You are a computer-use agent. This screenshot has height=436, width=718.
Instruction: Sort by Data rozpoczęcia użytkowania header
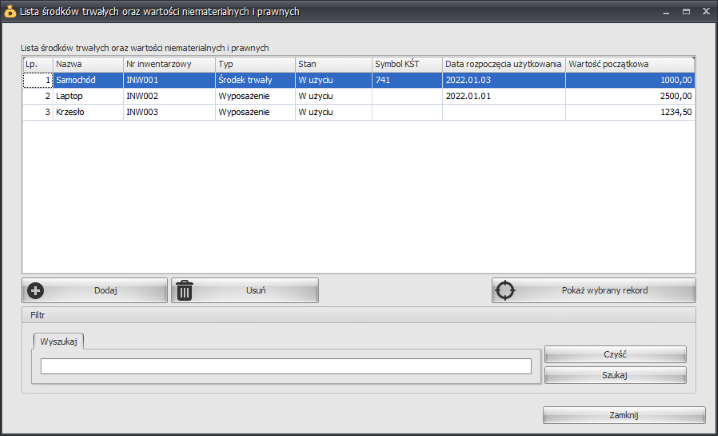coord(504,64)
